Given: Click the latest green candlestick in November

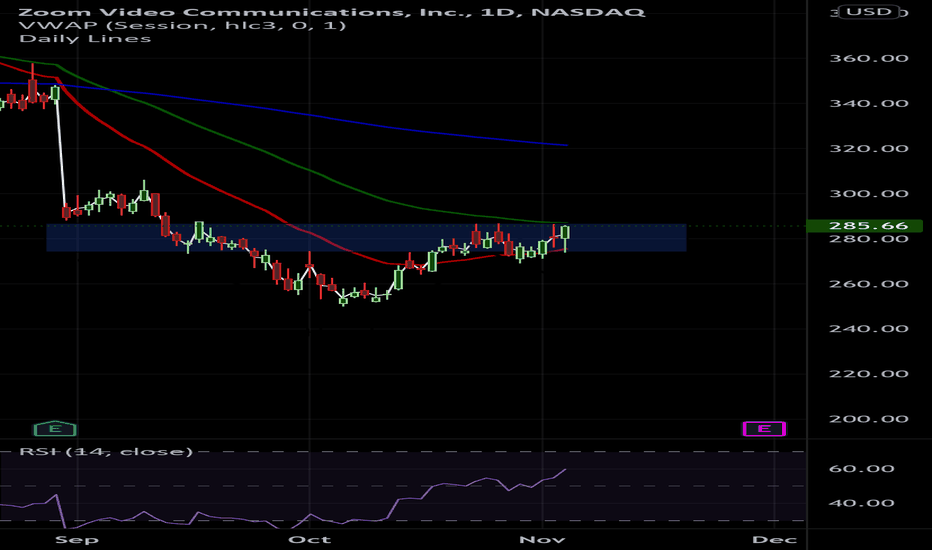Looking at the screenshot, I should point(565,232).
